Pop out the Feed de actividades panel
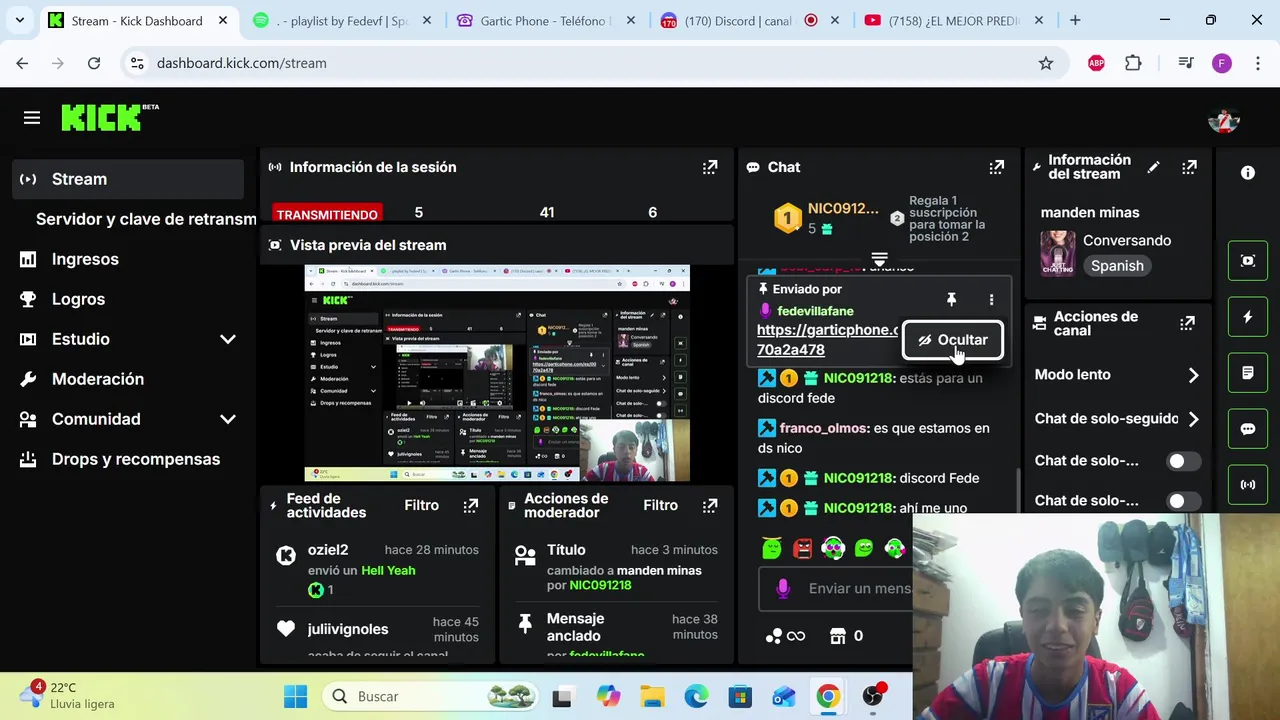The width and height of the screenshot is (1280, 720). pyautogui.click(x=471, y=506)
